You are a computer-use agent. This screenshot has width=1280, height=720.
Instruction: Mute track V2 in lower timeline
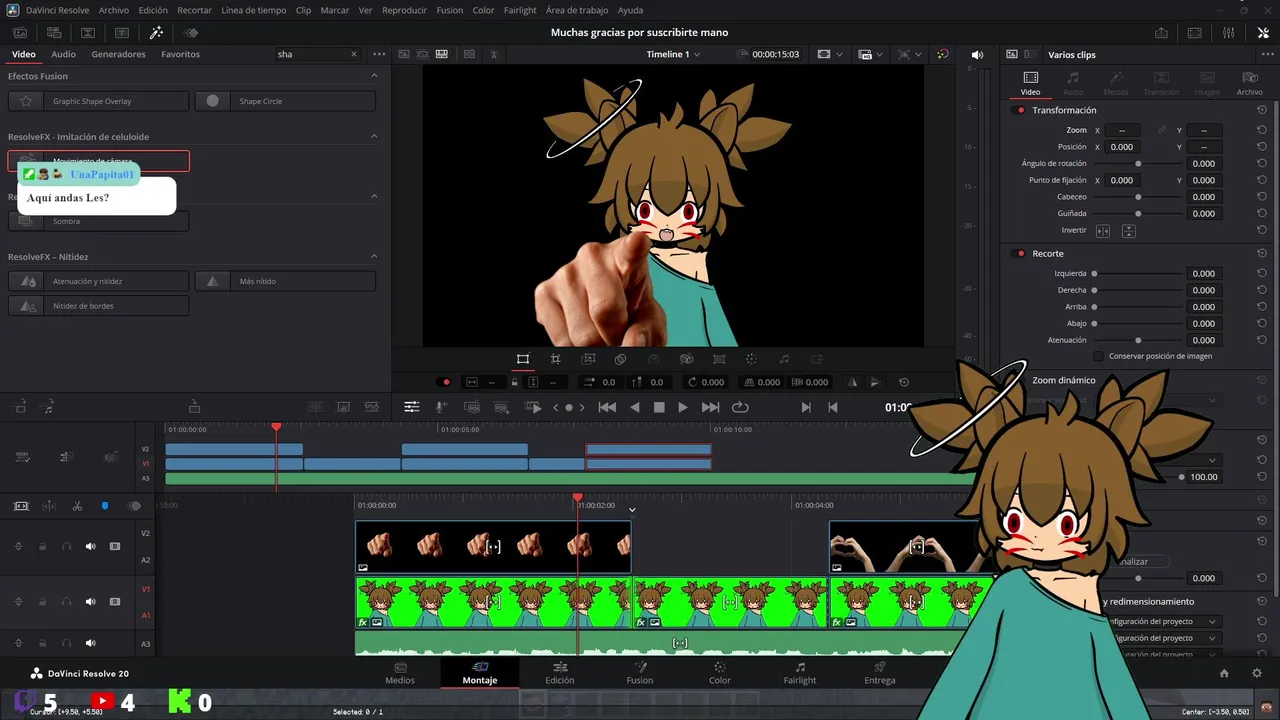point(90,546)
